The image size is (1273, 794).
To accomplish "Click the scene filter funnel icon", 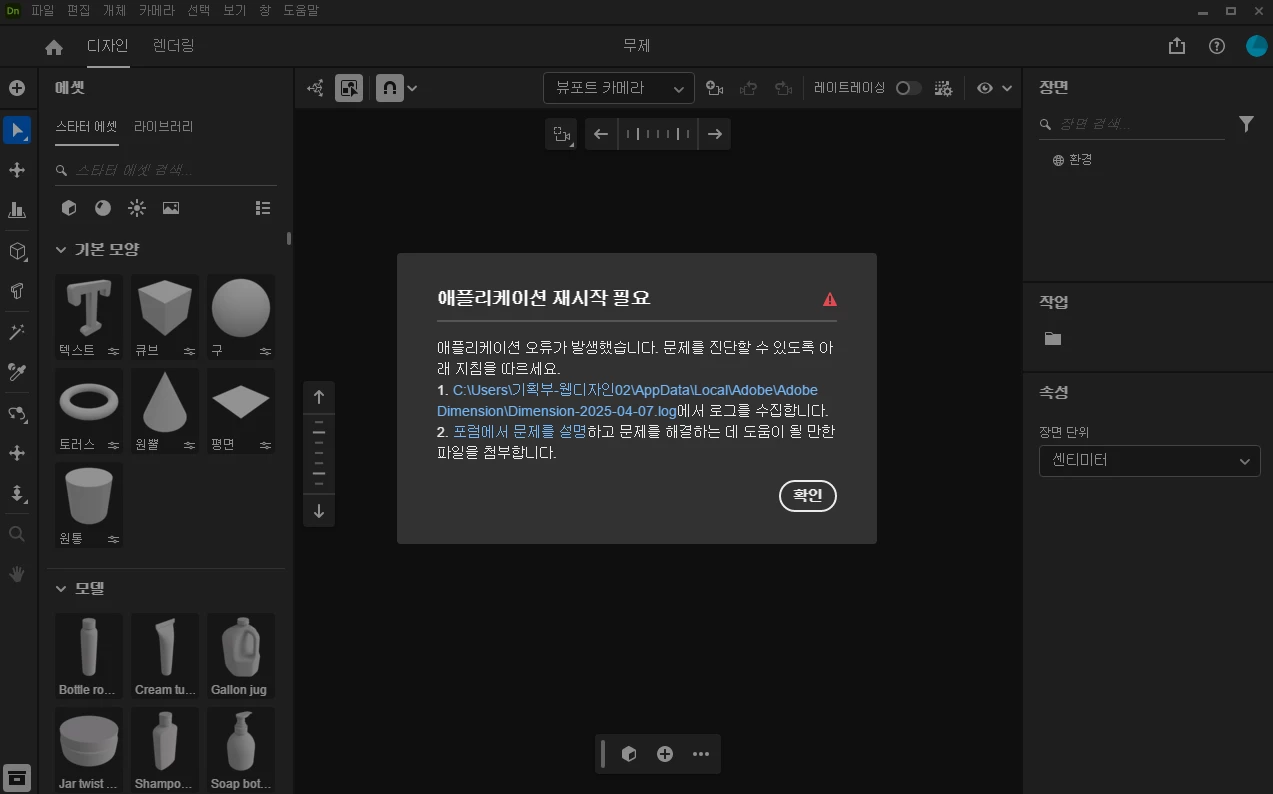I will pyautogui.click(x=1246, y=124).
